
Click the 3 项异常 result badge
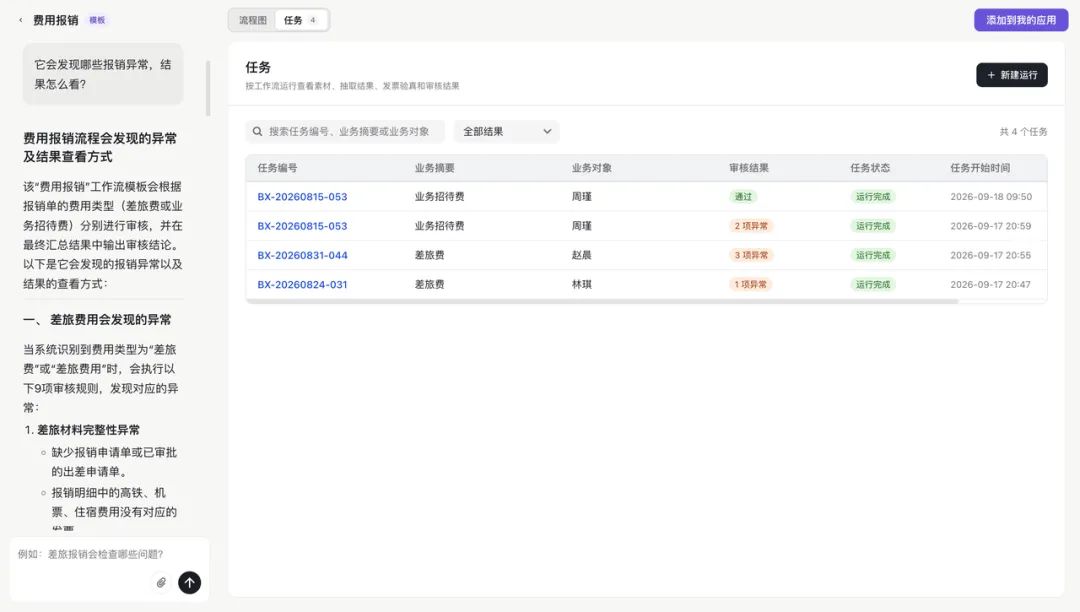pos(751,255)
